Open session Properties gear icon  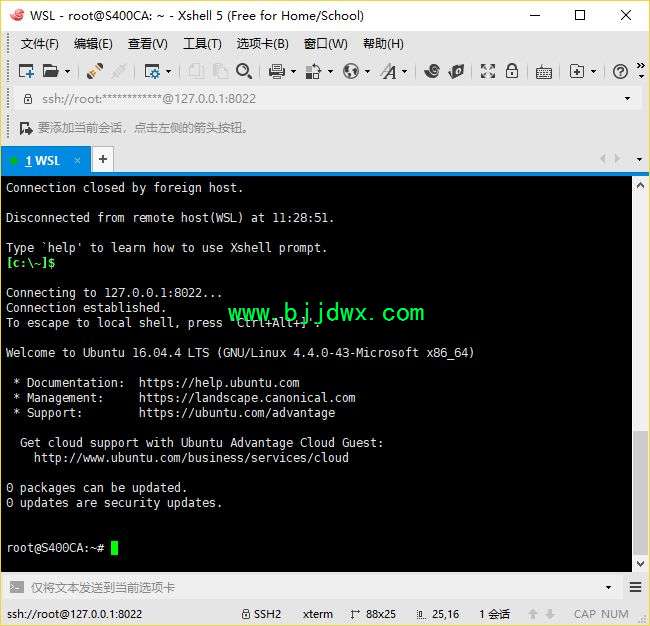pos(152,71)
